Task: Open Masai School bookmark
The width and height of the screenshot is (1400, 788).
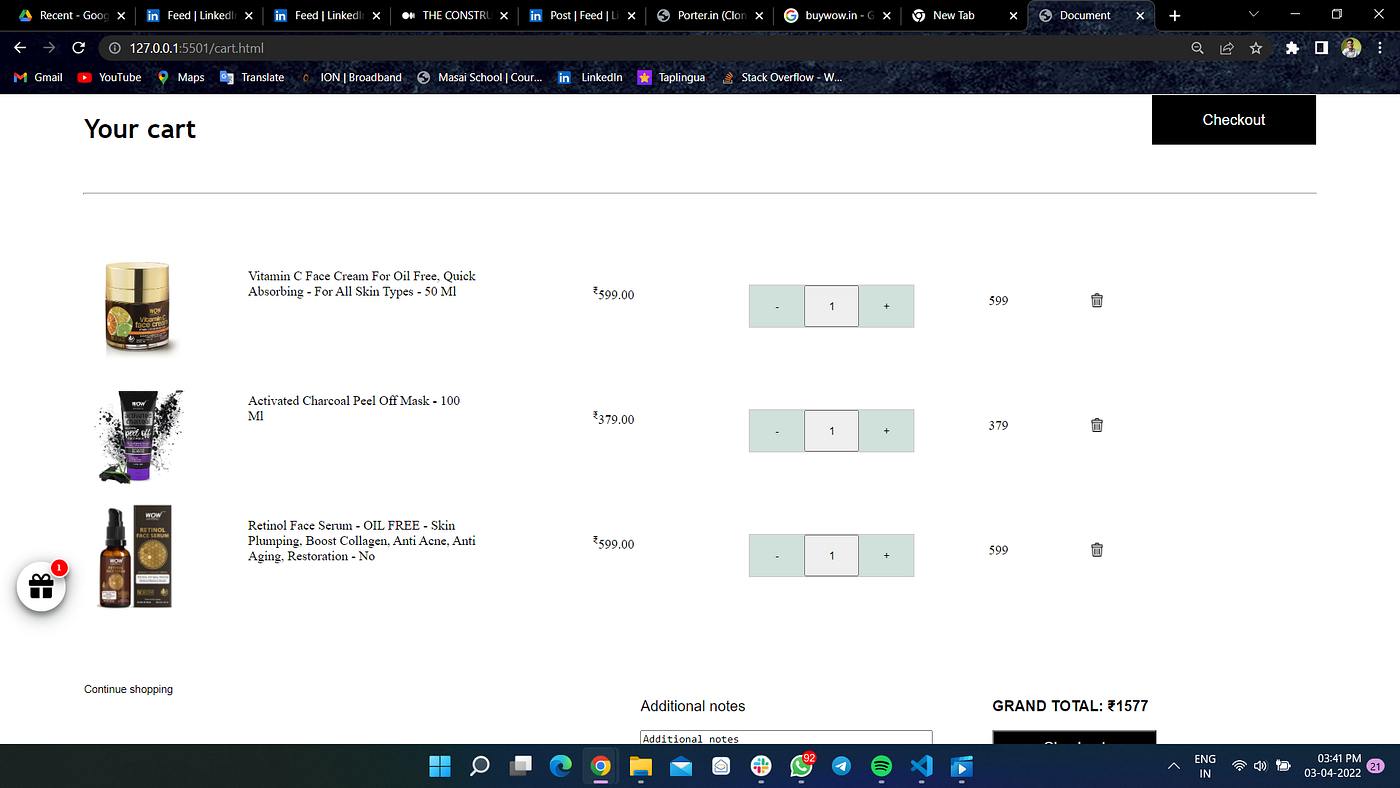Action: pyautogui.click(x=480, y=77)
